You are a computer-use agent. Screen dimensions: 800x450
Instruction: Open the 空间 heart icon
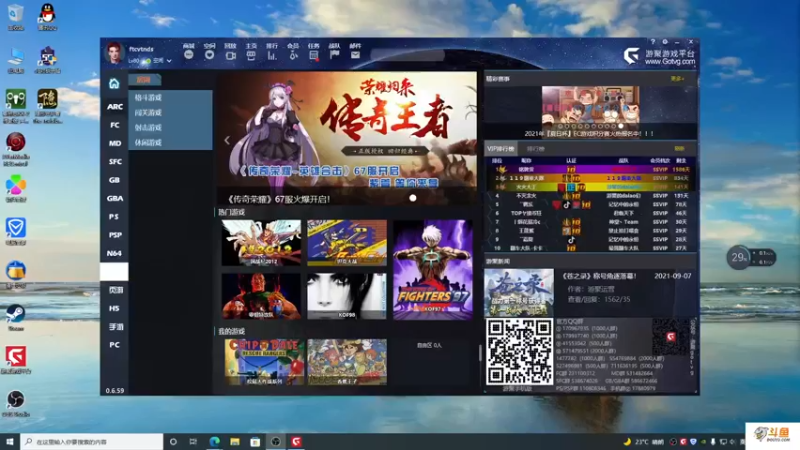click(209, 55)
